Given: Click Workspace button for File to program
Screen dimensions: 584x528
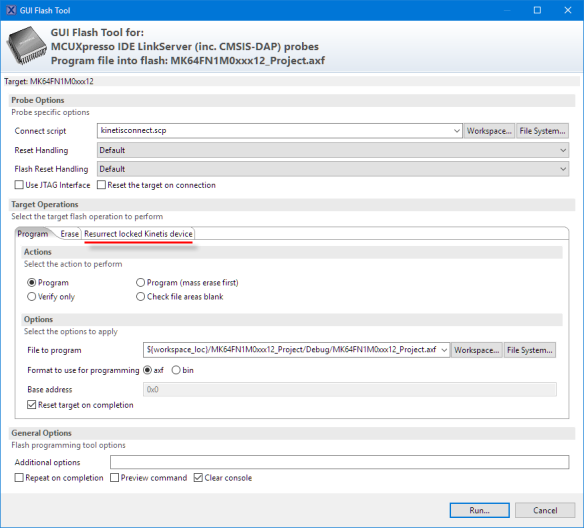Looking at the screenshot, I should coord(476,350).
